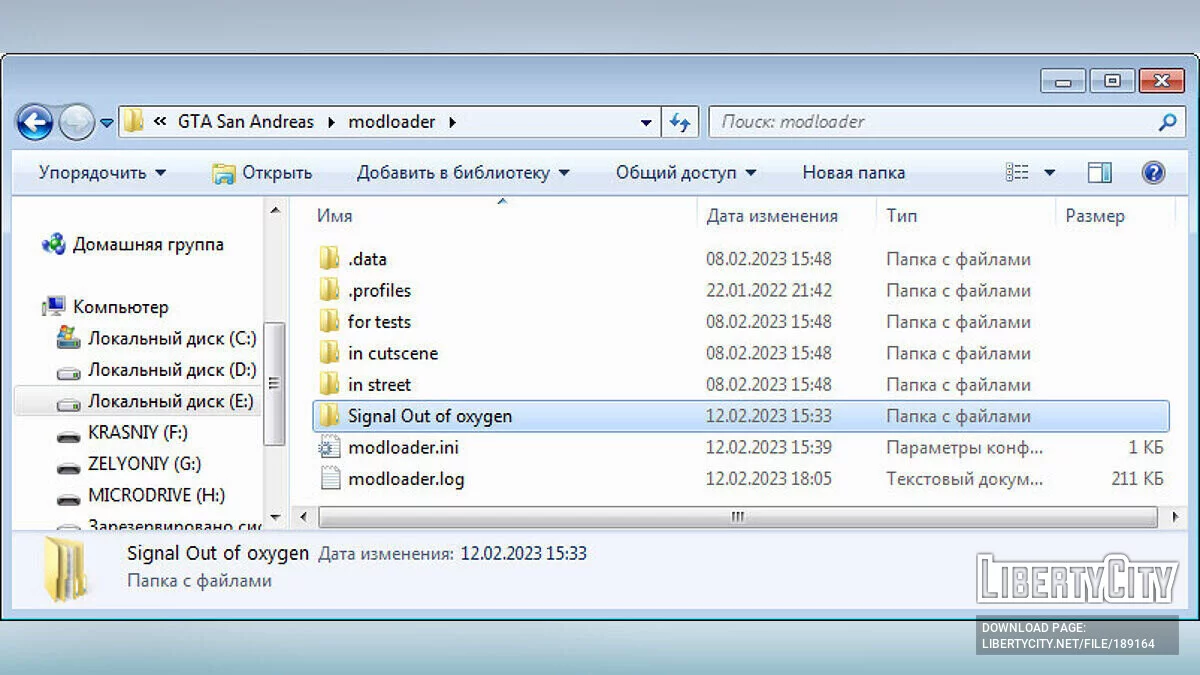
Task: Click the Back navigation arrow button
Action: (35, 123)
